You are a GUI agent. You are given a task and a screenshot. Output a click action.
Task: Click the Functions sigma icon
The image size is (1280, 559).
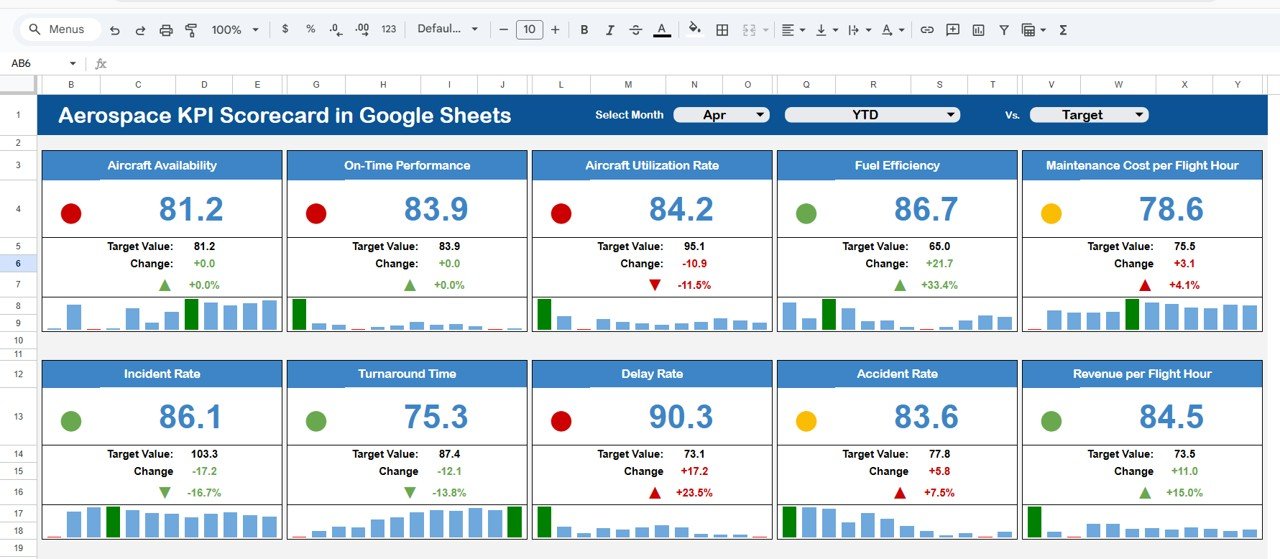point(1063,30)
